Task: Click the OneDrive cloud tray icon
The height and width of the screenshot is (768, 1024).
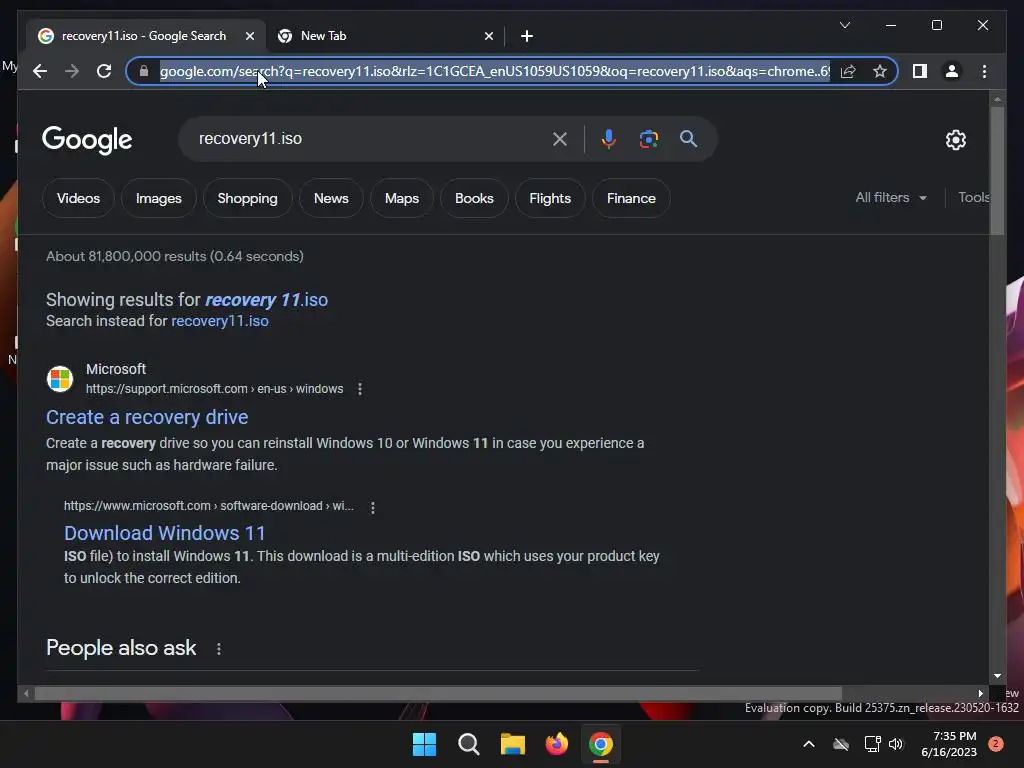Action: pos(841,744)
